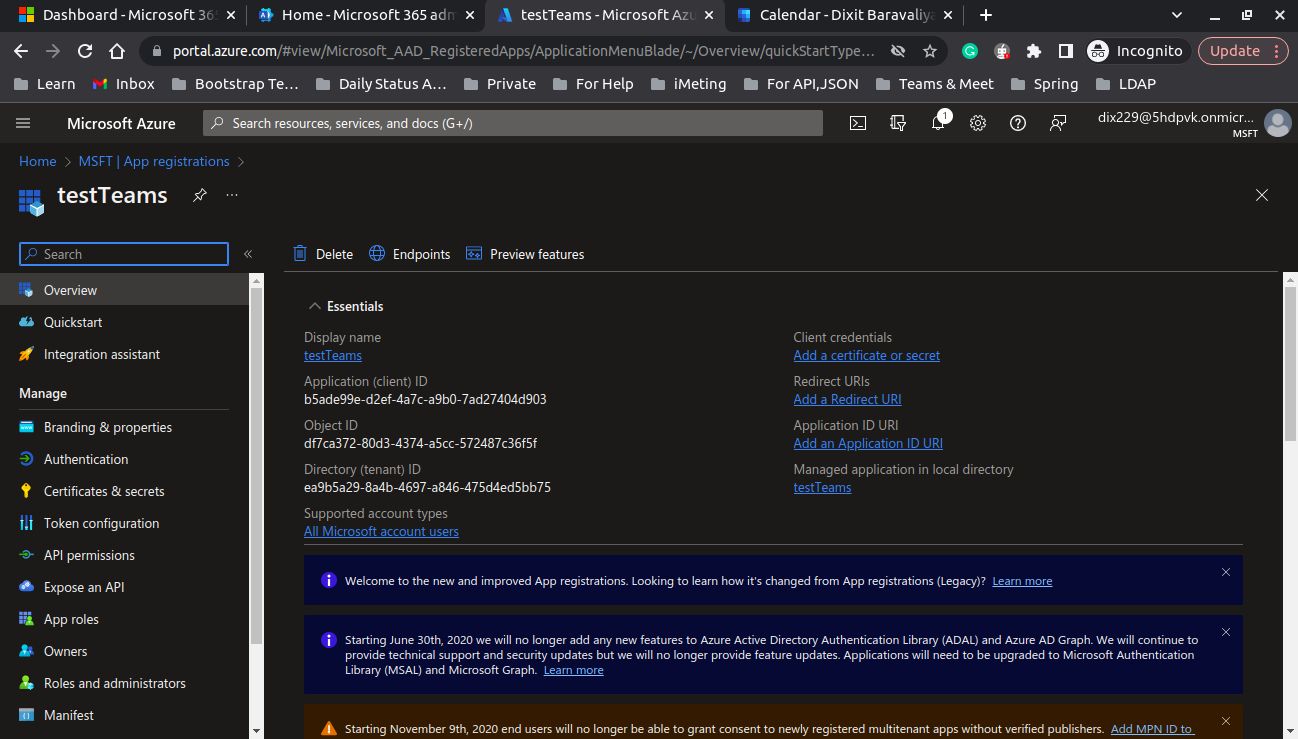Open MSFT | App registrations breadcrumb
1298x739 pixels.
pyautogui.click(x=154, y=161)
